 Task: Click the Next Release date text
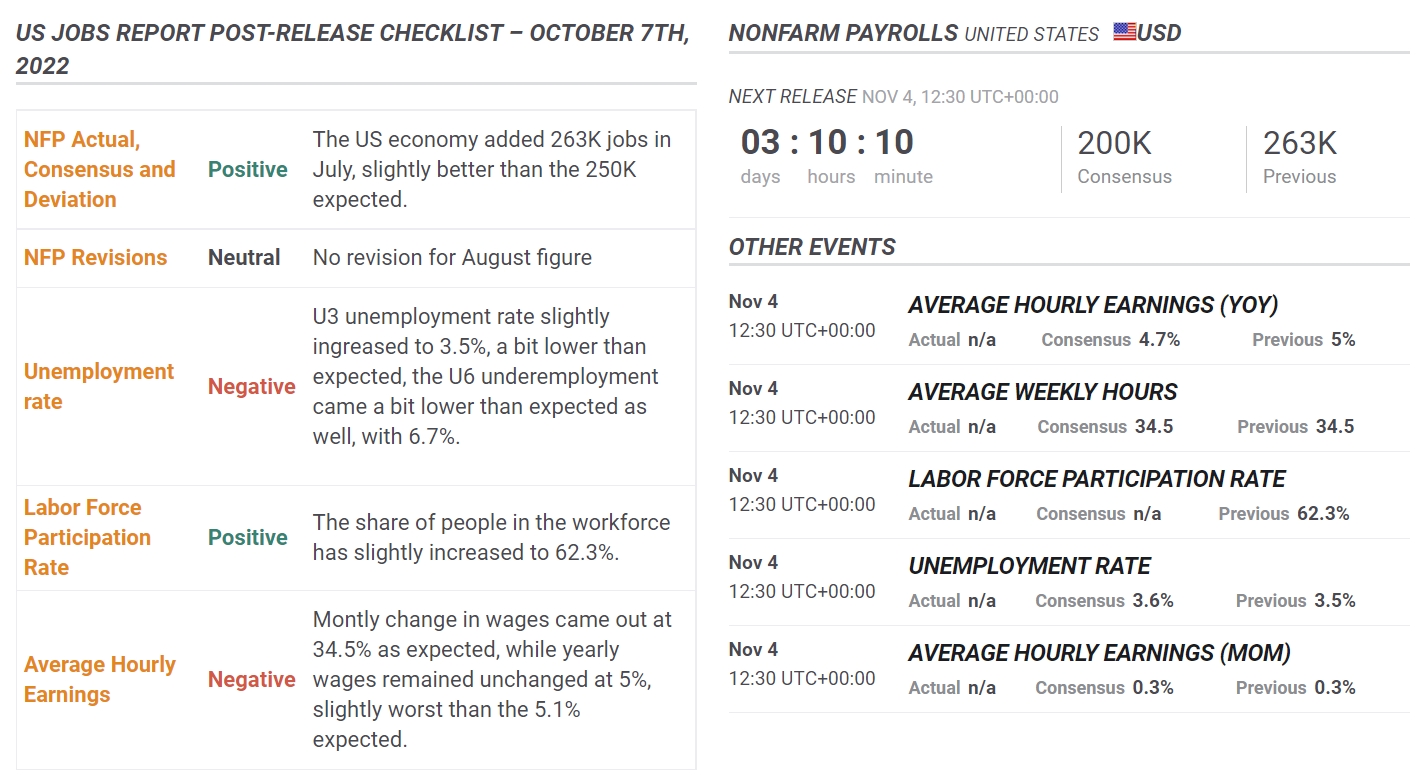coord(960,97)
